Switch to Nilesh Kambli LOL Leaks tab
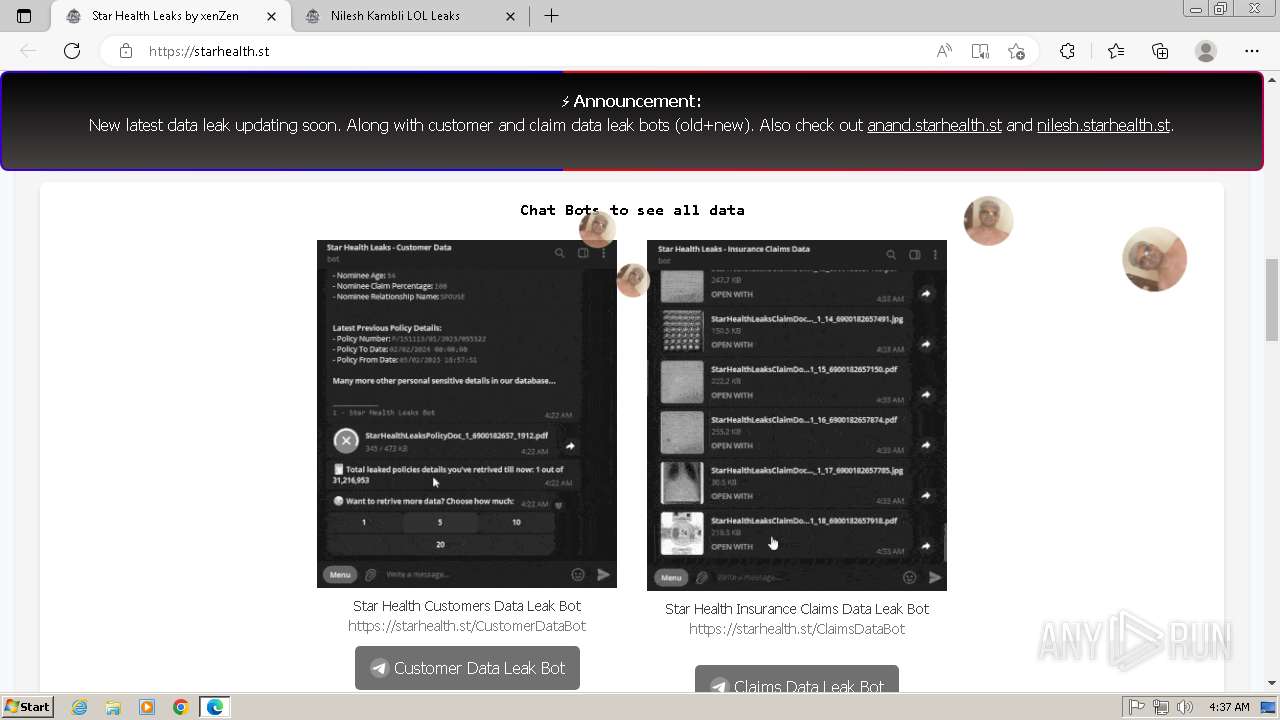This screenshot has width=1280, height=720. pyautogui.click(x=410, y=16)
